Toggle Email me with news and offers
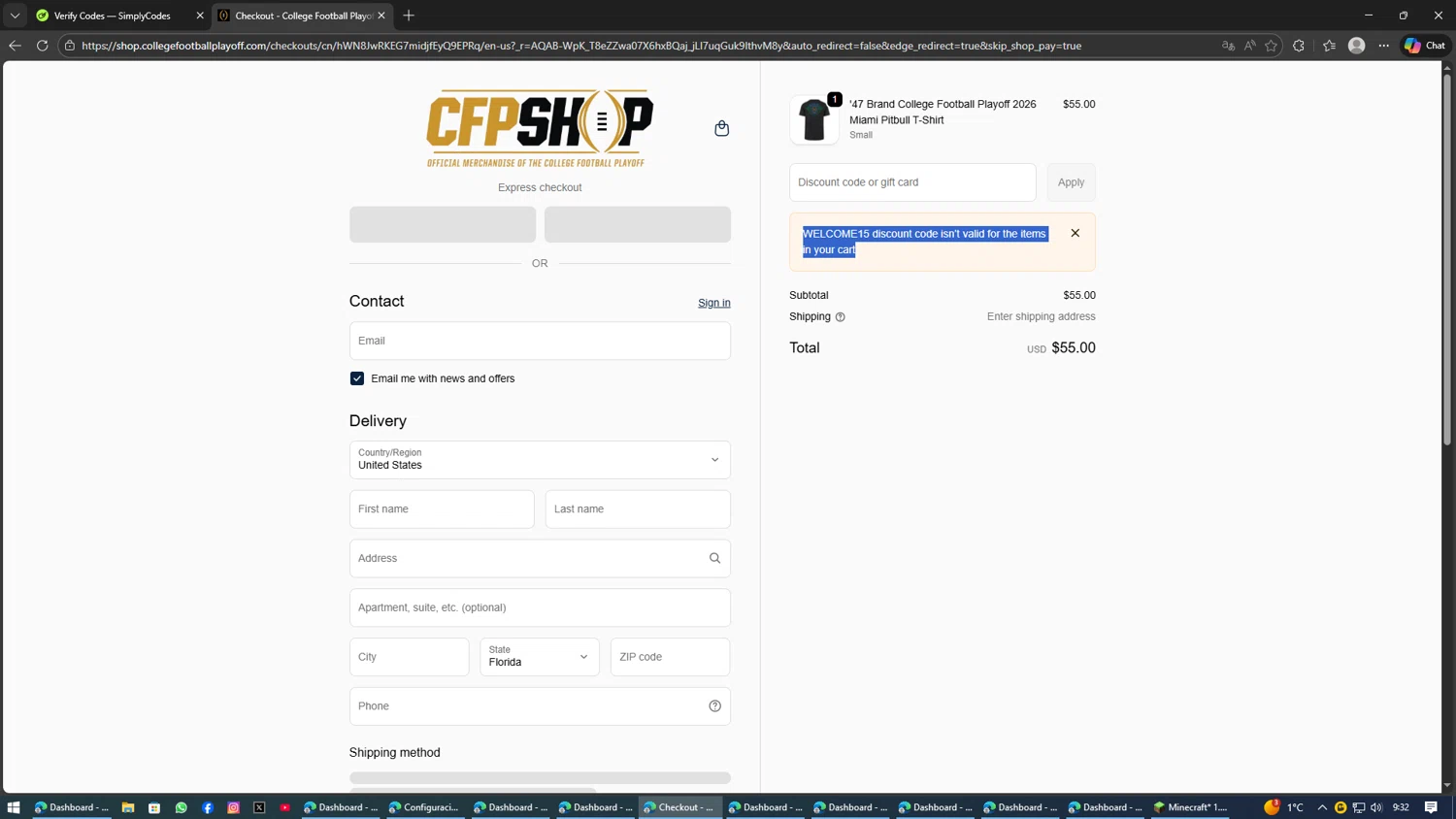This screenshot has height=819, width=1456. [357, 378]
